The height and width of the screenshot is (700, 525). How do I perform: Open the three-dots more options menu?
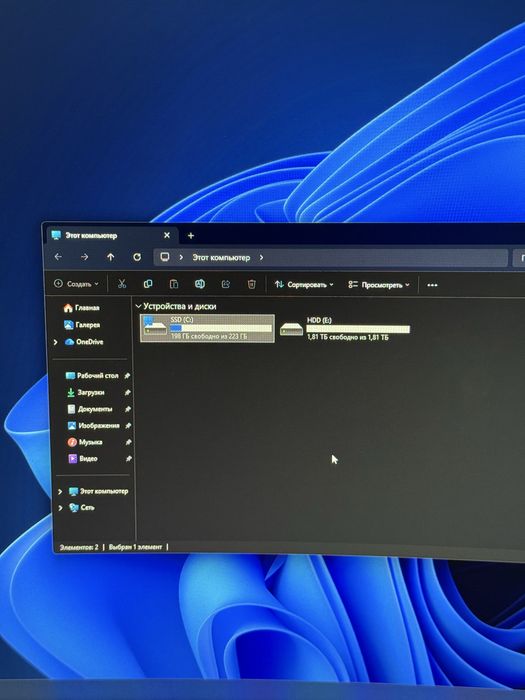pos(432,285)
